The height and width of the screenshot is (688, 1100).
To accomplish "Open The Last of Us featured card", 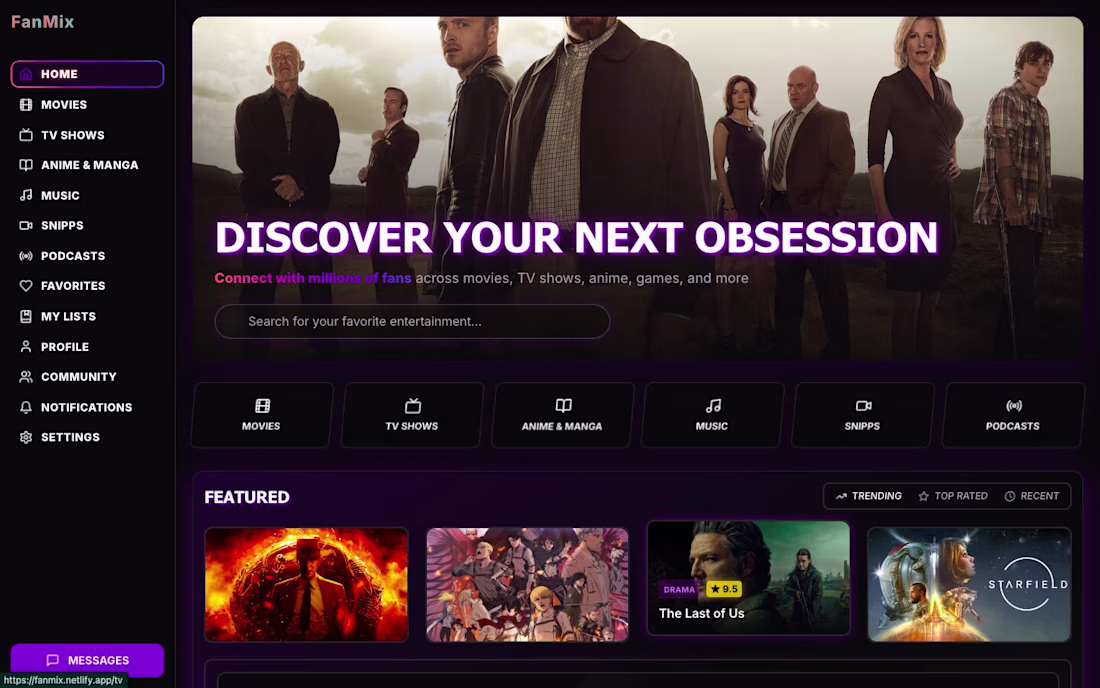I will (748, 578).
